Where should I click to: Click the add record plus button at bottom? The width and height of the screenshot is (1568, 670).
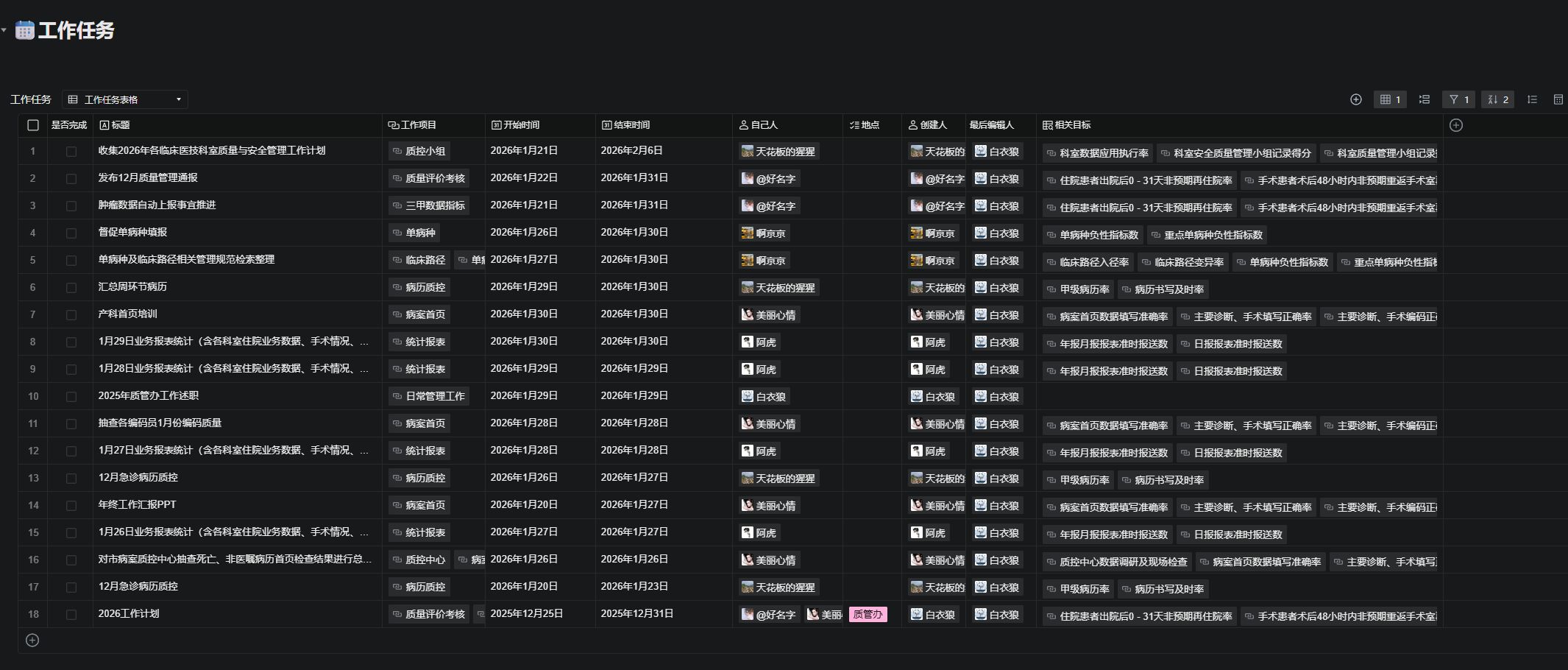point(32,640)
